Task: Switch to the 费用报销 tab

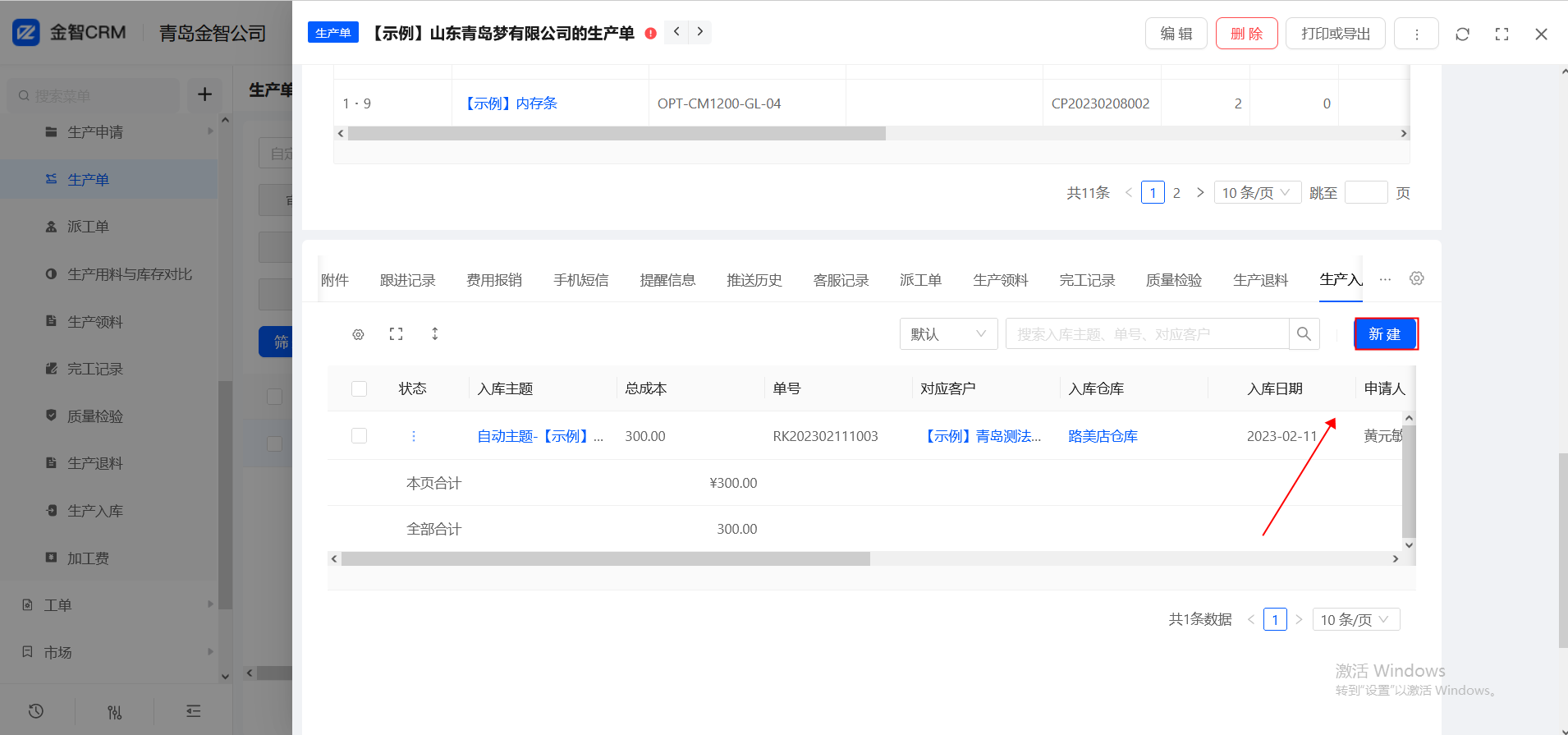Action: pyautogui.click(x=494, y=280)
